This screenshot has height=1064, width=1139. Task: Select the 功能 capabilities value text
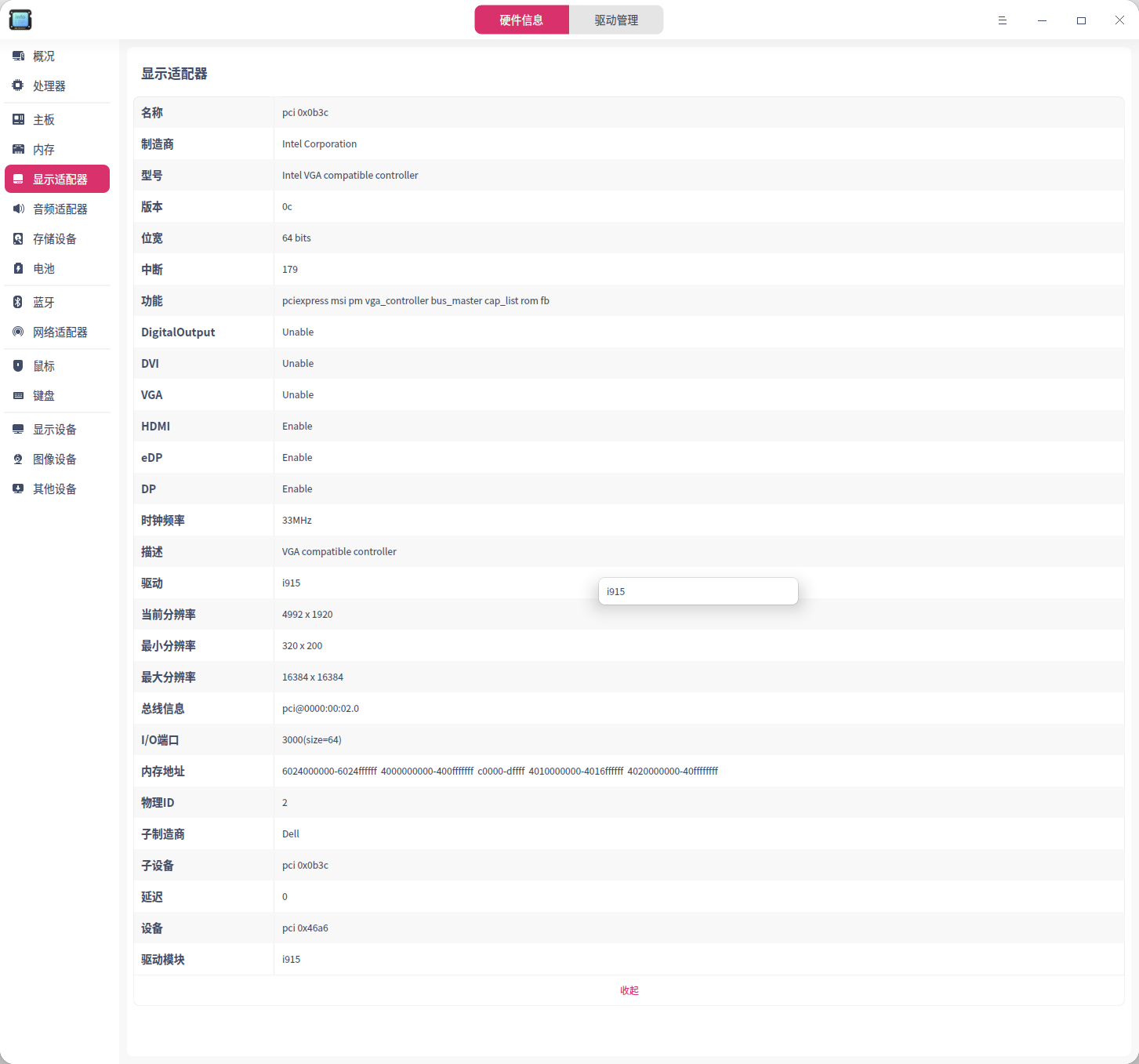pyautogui.click(x=415, y=300)
